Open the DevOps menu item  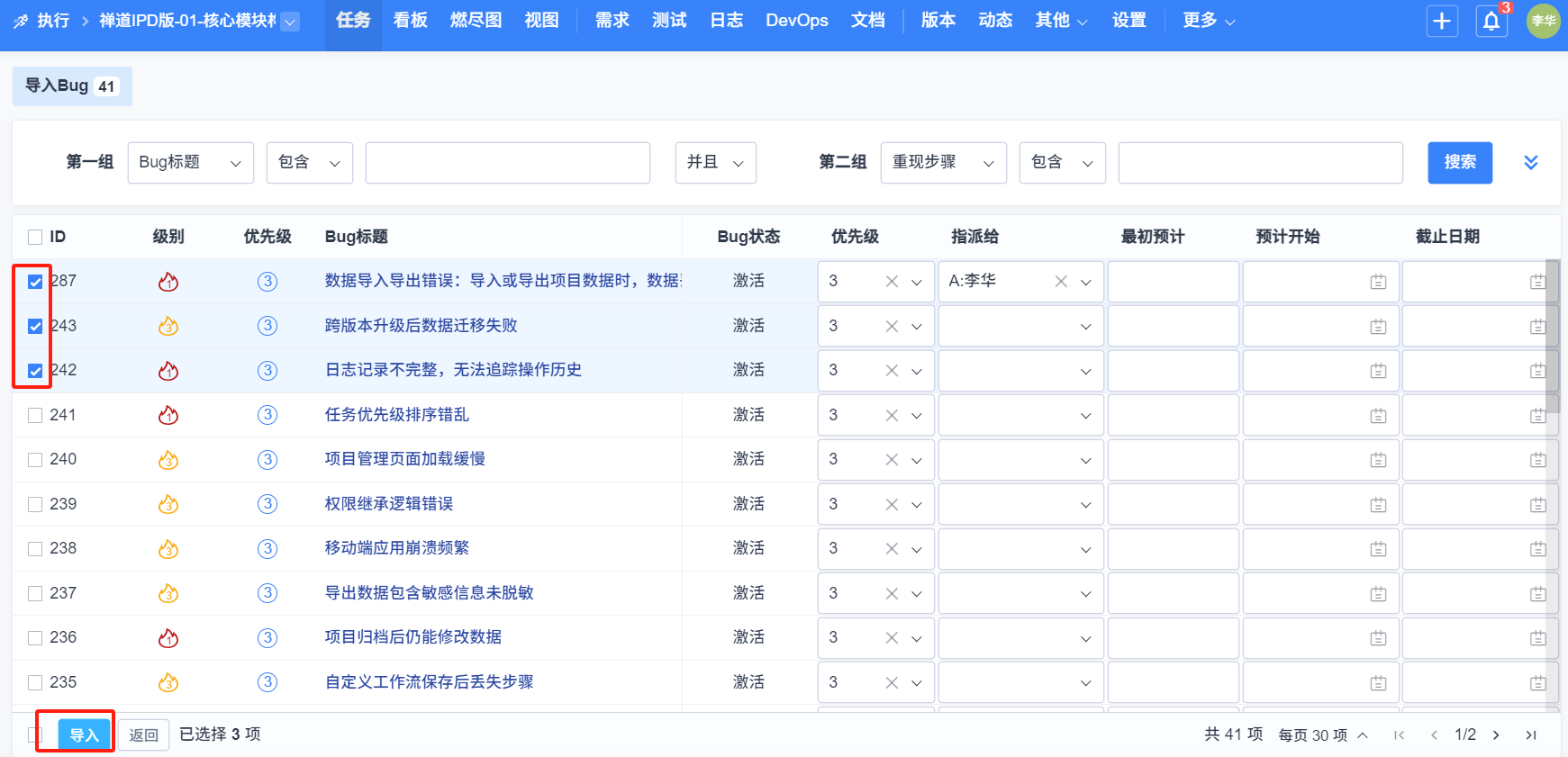[796, 21]
